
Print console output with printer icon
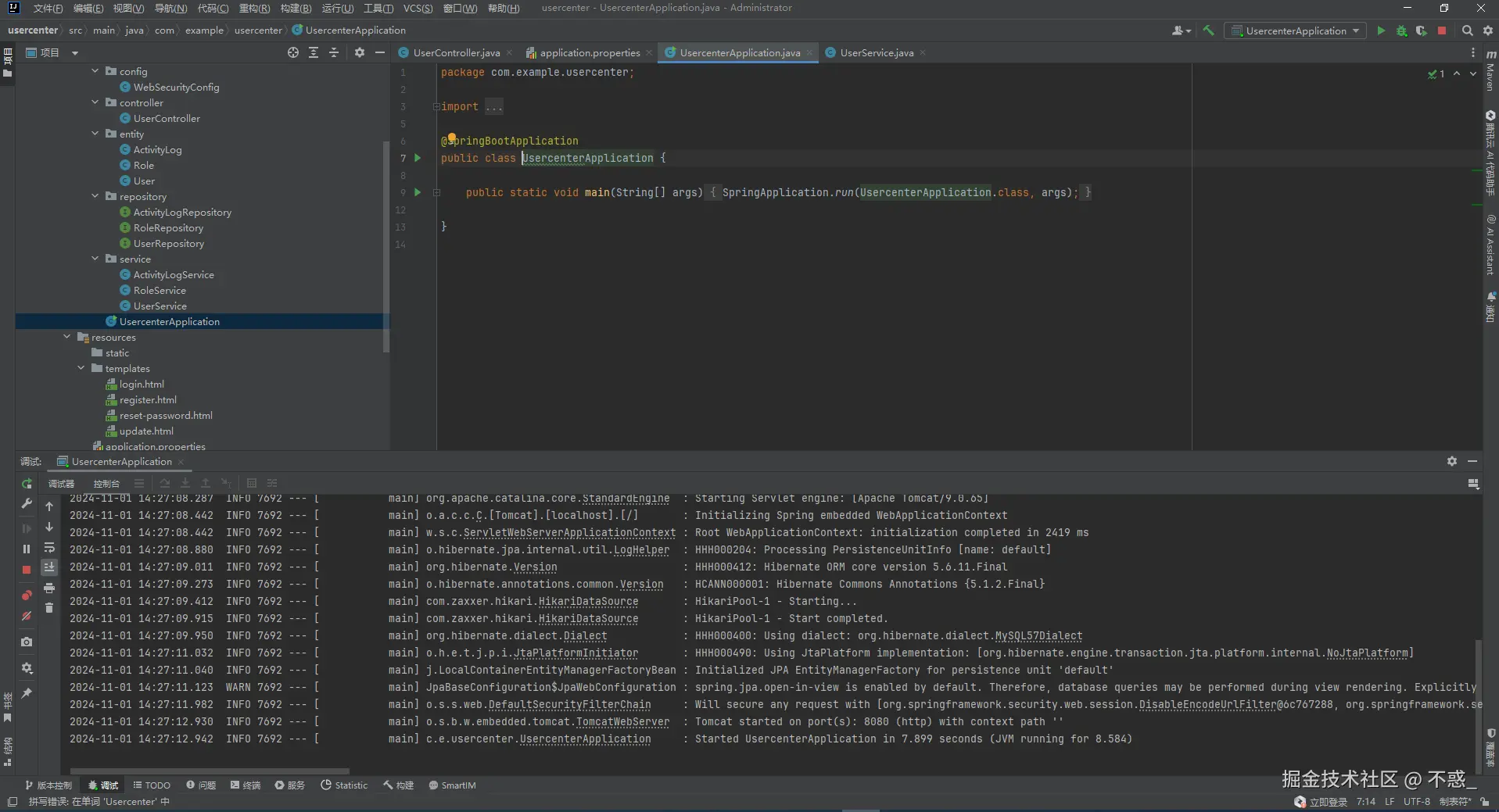[49, 588]
